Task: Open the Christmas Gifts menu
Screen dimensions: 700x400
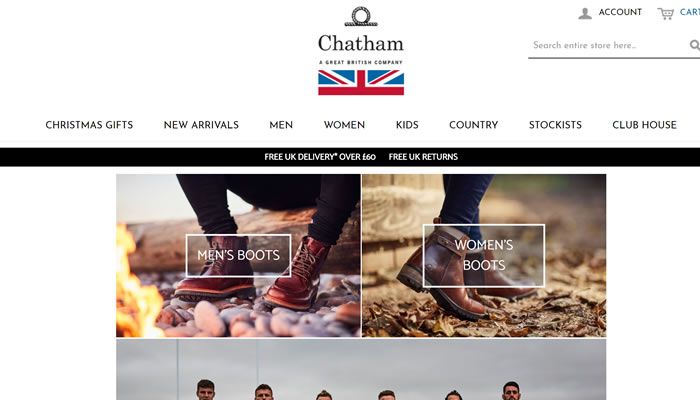Action: coord(89,125)
